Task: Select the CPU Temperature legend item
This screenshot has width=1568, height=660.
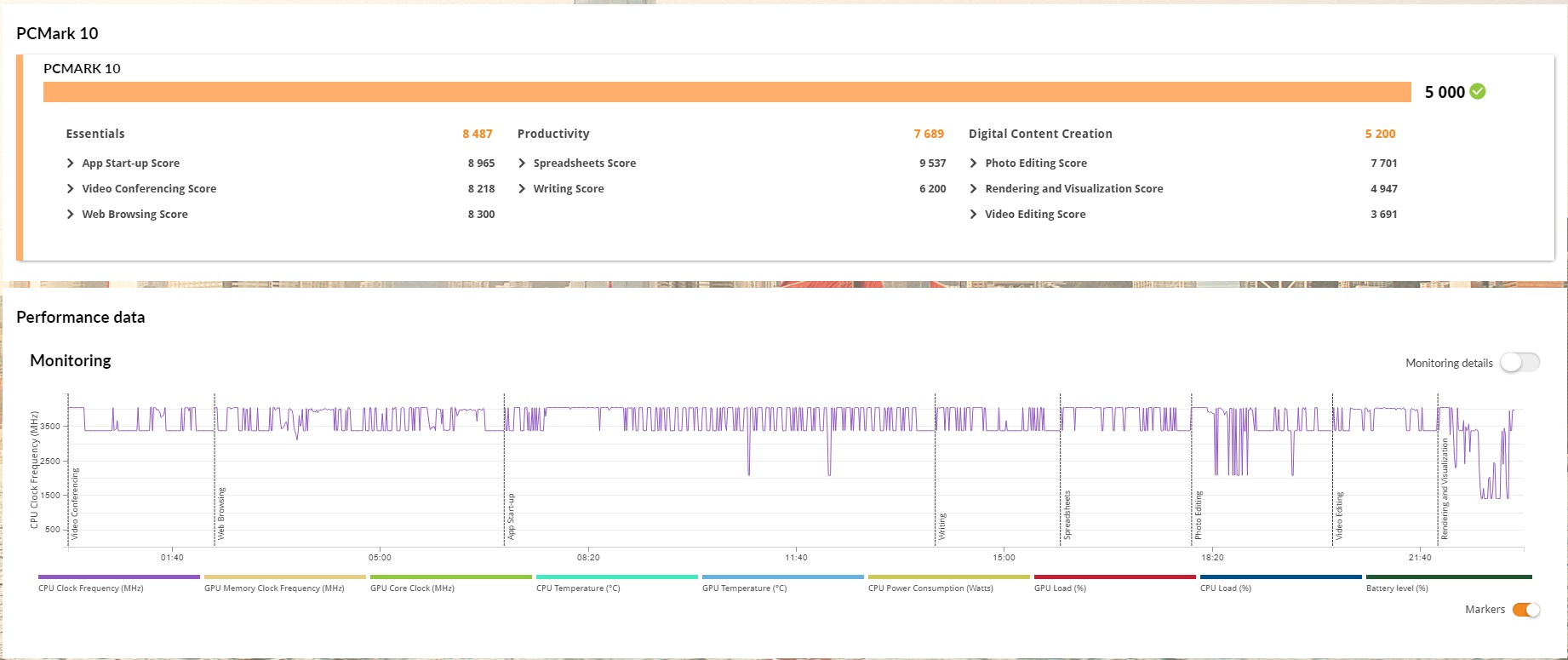Action: click(x=617, y=583)
